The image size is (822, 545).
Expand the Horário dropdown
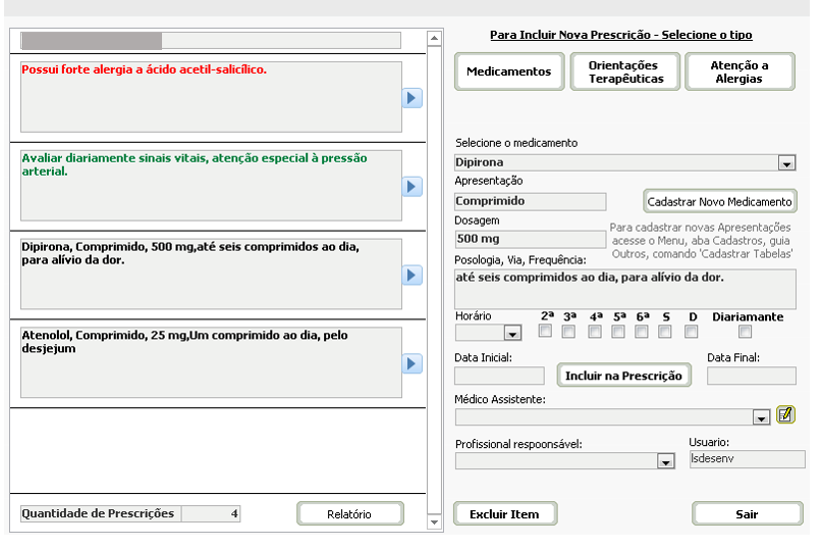[x=513, y=333]
